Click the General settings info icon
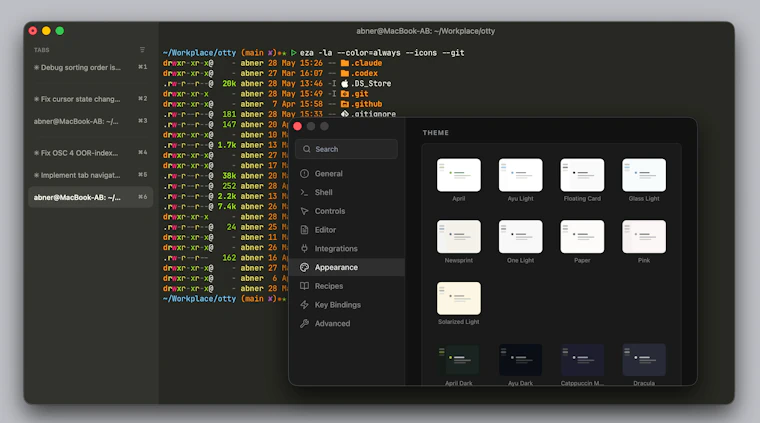Screen dimensions: 760x423 [304, 173]
